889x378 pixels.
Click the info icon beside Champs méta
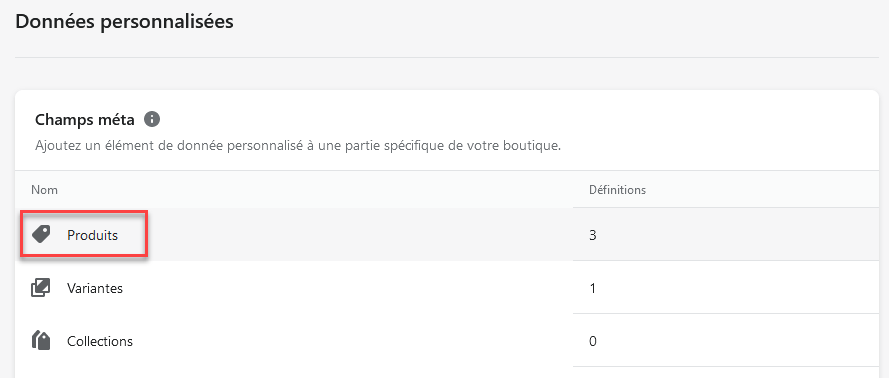pos(152,120)
